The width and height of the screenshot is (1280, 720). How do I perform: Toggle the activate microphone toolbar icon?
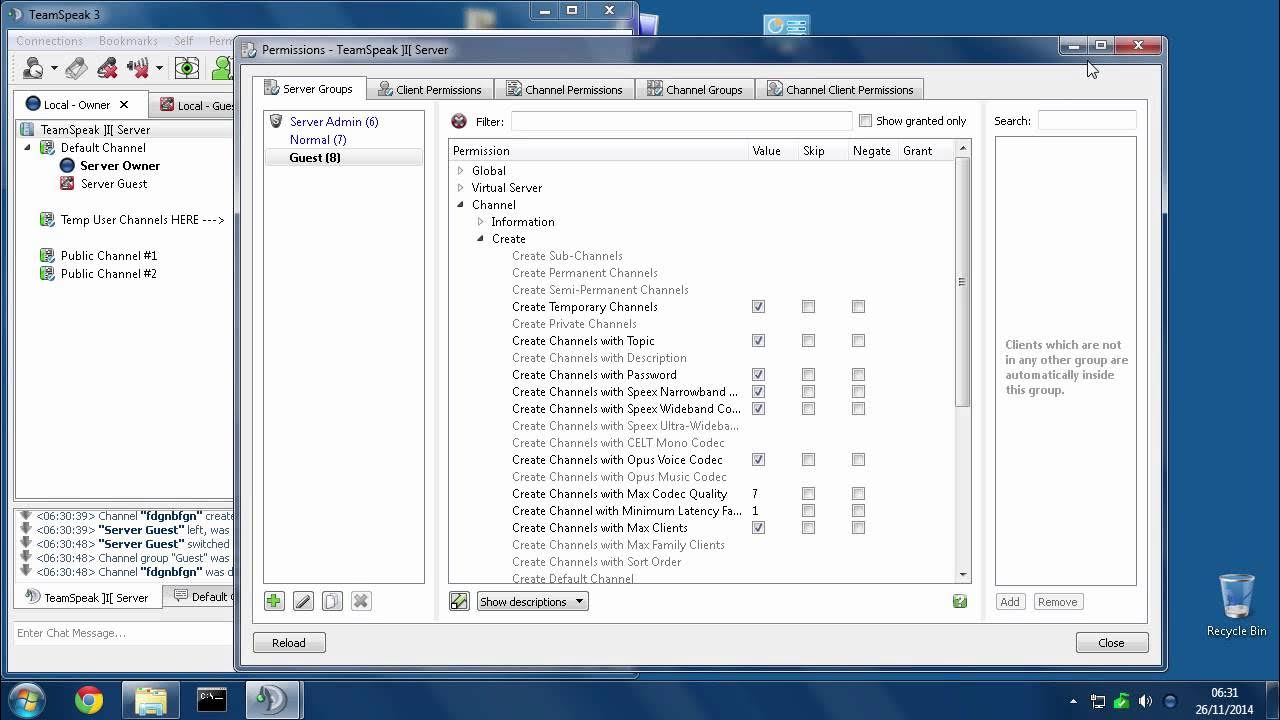pos(76,68)
